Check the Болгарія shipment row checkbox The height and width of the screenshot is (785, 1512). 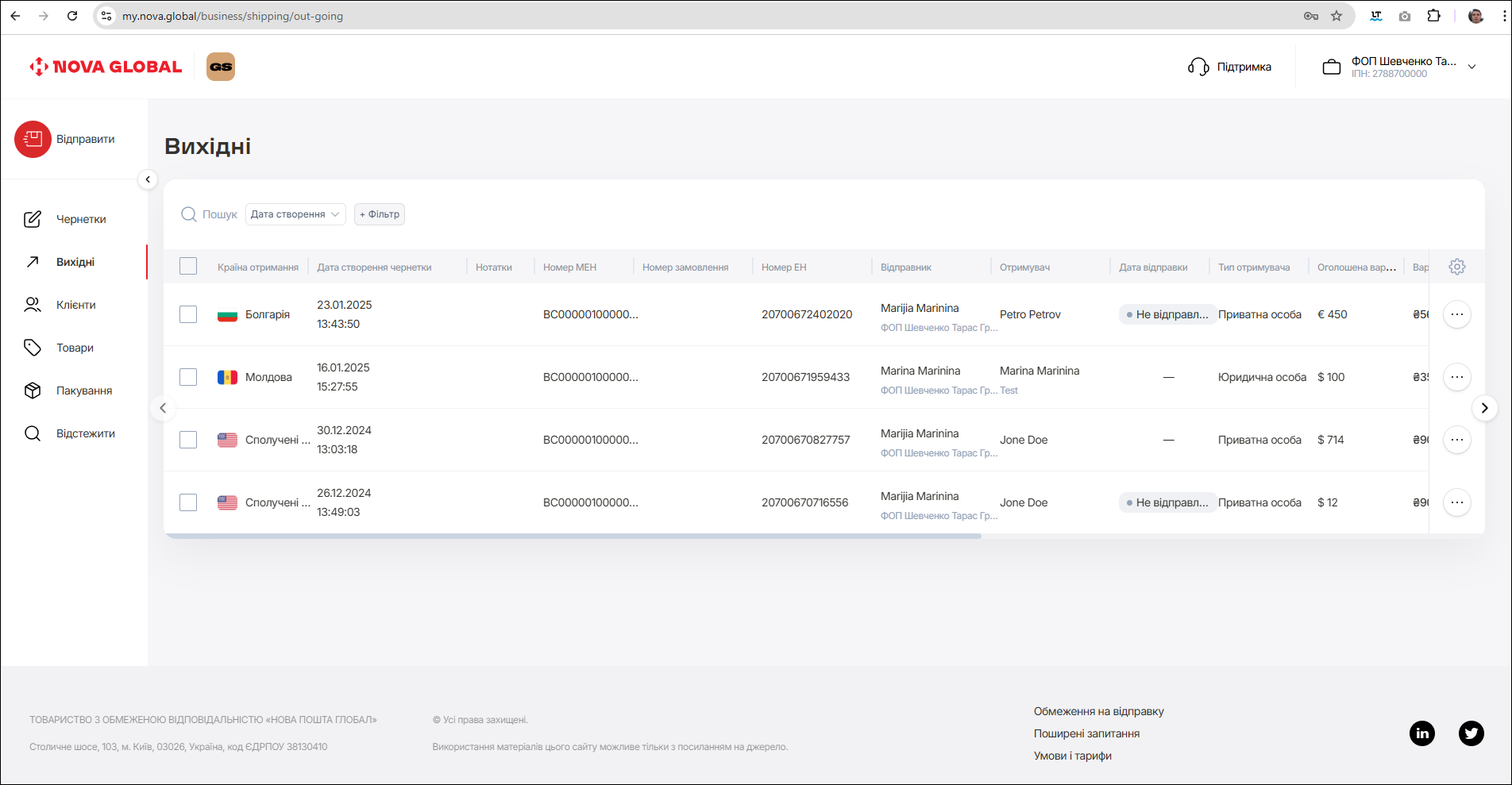pyautogui.click(x=188, y=314)
